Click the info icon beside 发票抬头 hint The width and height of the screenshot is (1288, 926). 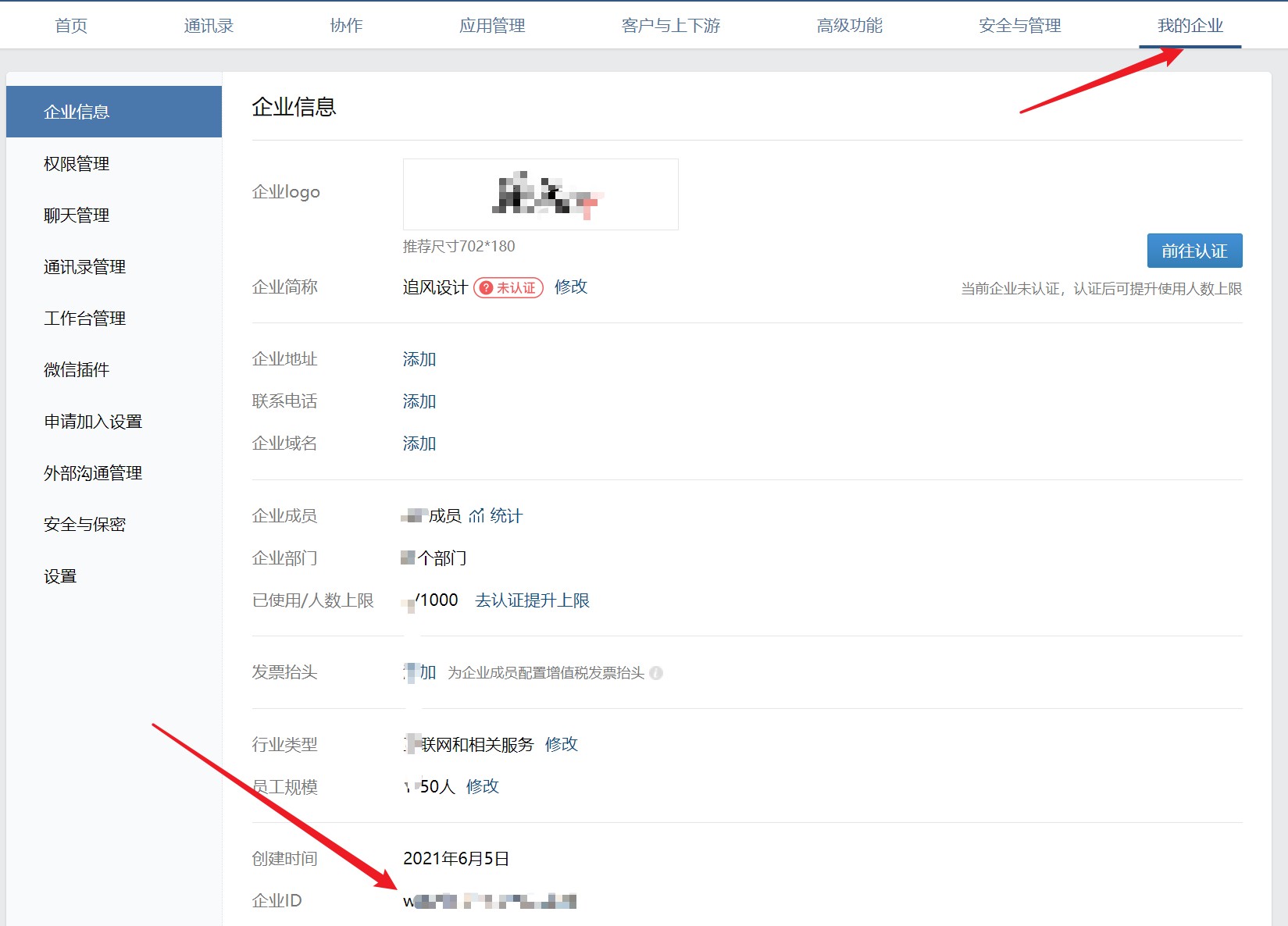(x=656, y=673)
